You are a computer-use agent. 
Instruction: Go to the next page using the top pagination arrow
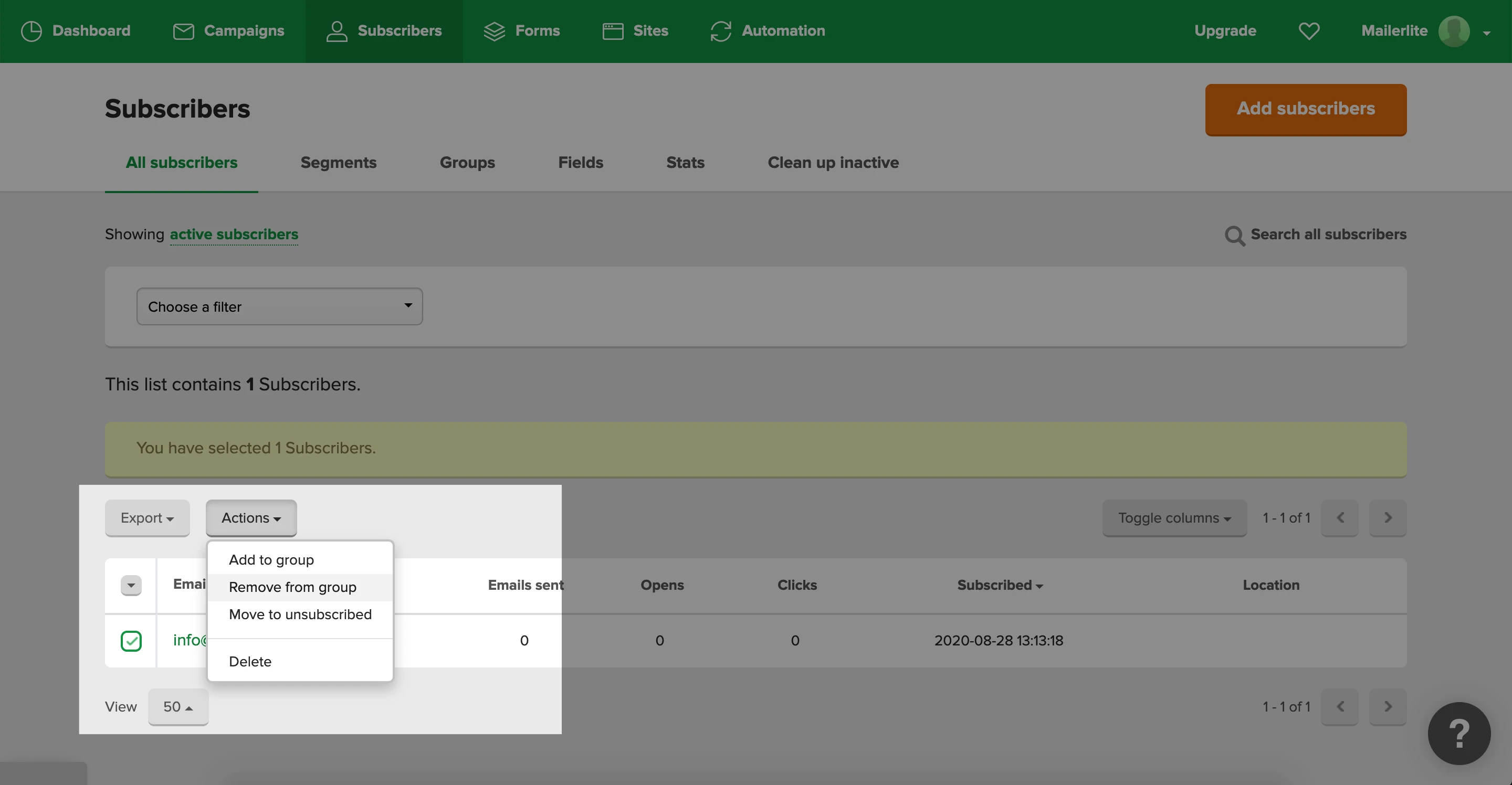(x=1388, y=518)
